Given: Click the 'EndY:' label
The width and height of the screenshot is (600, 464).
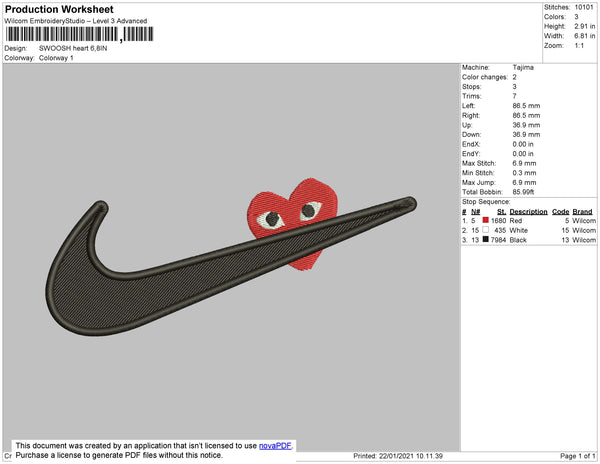Looking at the screenshot, I should point(471,154).
